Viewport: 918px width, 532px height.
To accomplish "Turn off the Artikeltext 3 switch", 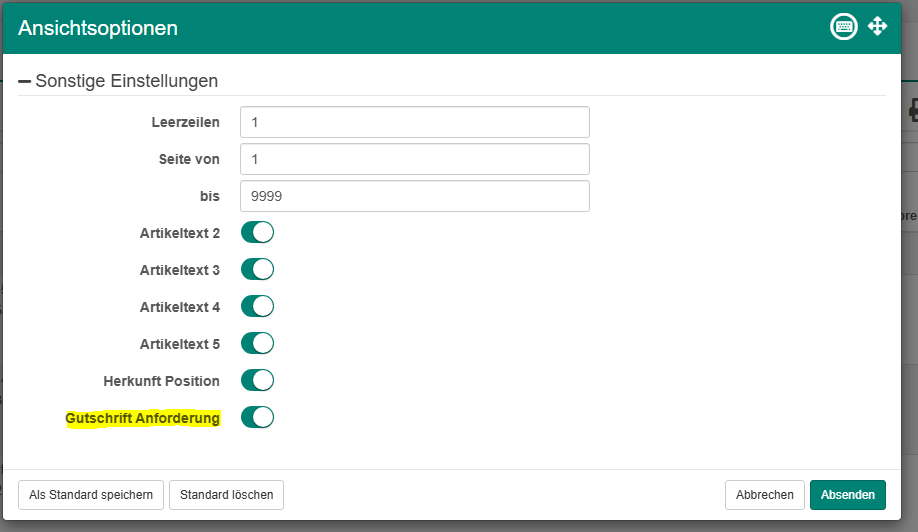I will (x=257, y=270).
